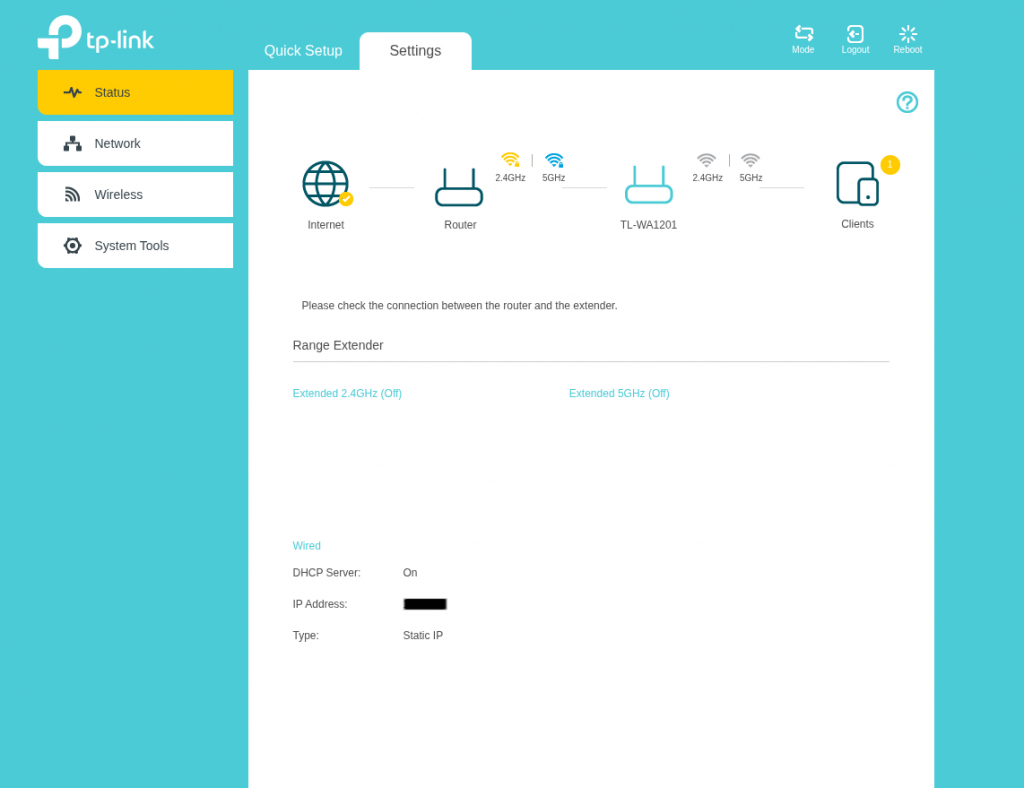Switch to the Quick Setup tab
The height and width of the screenshot is (788, 1024).
click(303, 51)
